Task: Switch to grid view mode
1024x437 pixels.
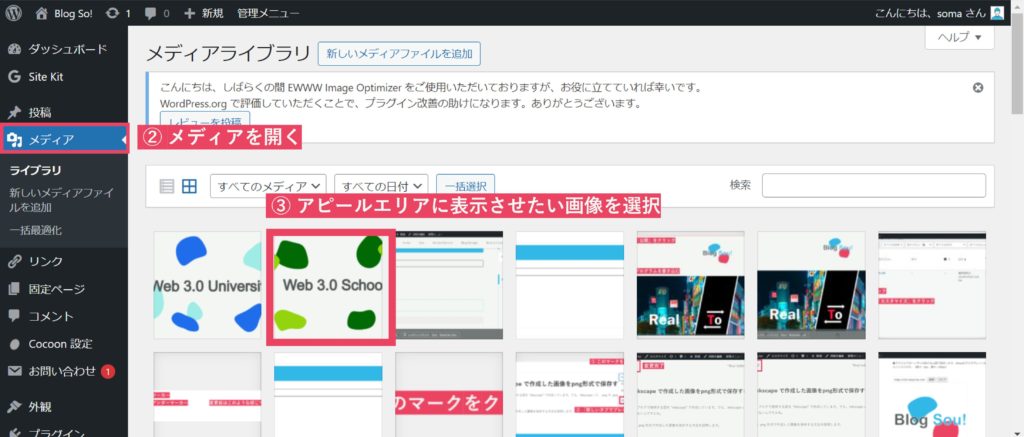Action: point(189,186)
